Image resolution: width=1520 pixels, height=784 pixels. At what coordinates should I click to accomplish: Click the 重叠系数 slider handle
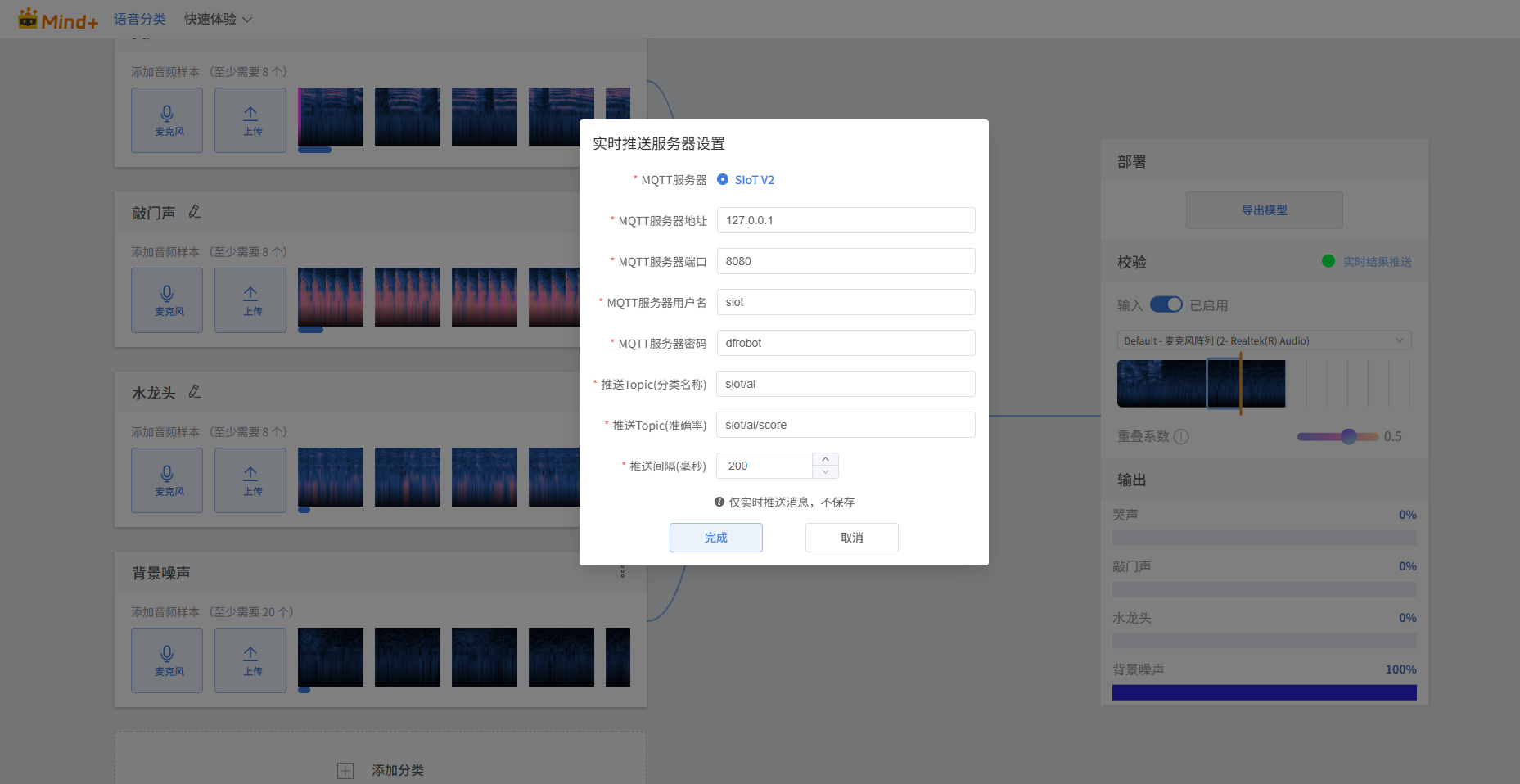[x=1349, y=436]
